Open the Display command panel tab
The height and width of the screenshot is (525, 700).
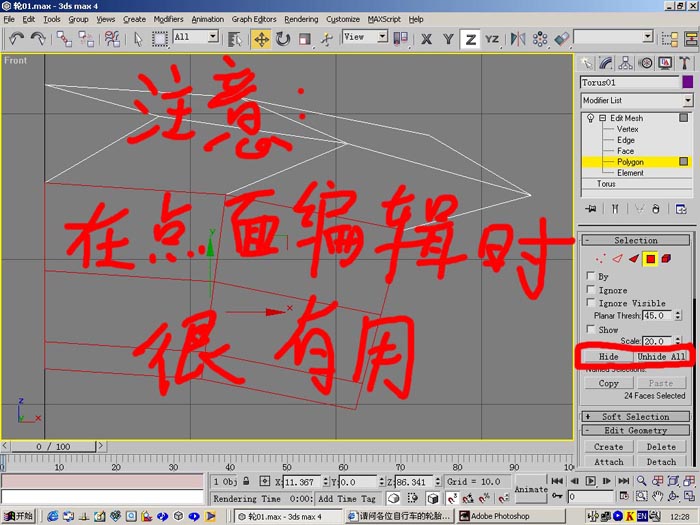click(x=665, y=63)
